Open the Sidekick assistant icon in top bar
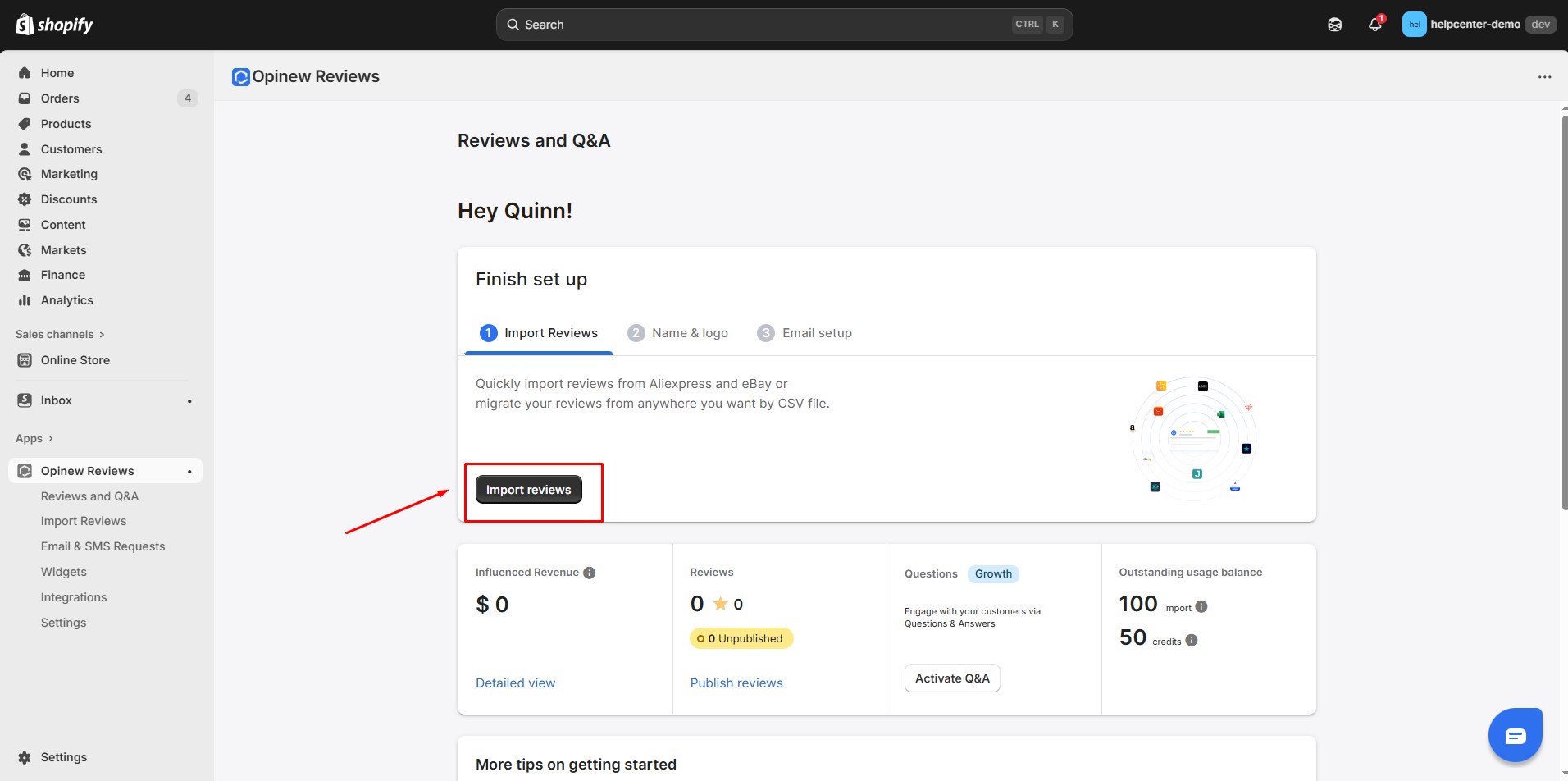The image size is (1568, 781). coord(1335,25)
